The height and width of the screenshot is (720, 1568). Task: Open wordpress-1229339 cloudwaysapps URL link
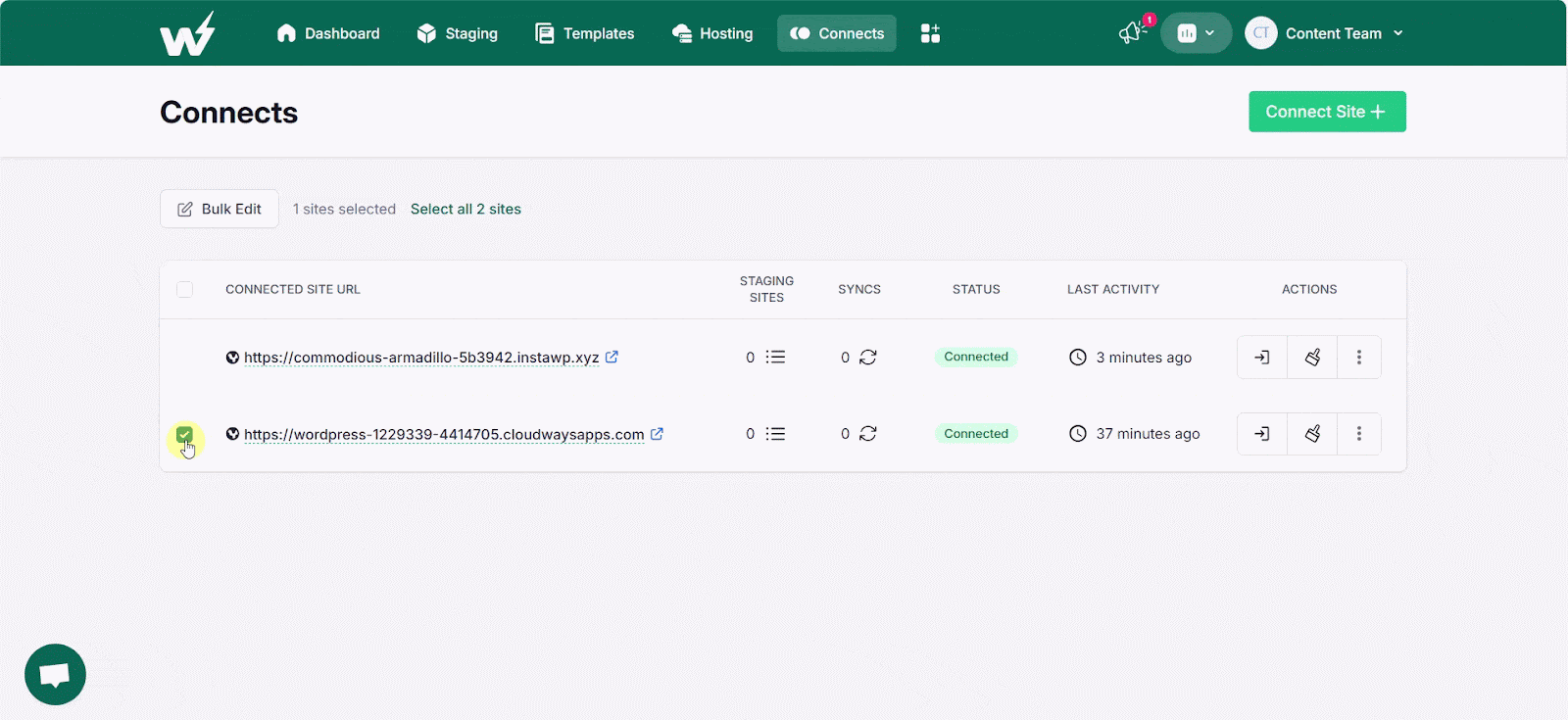click(444, 434)
